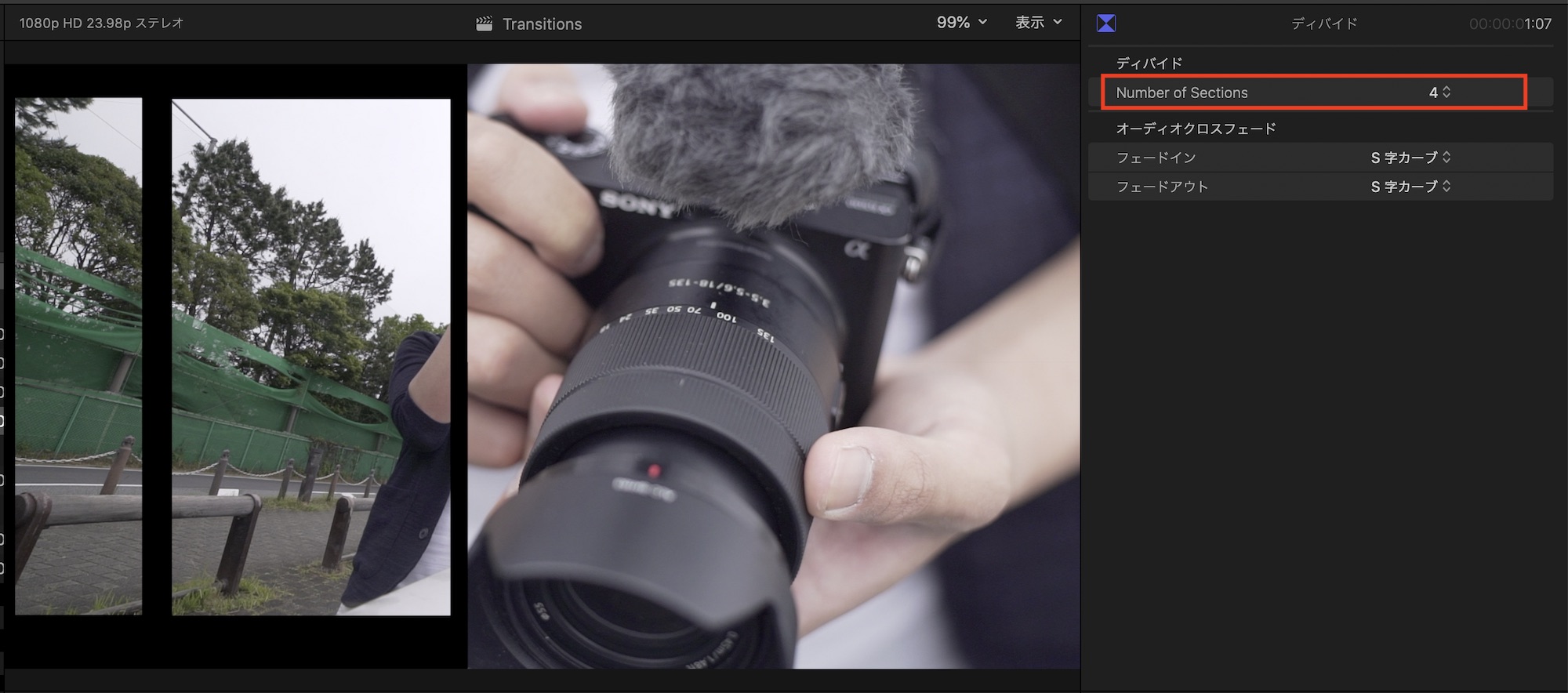Select the フェードイン parameter label
Viewport: 1568px width, 693px height.
pos(1156,158)
